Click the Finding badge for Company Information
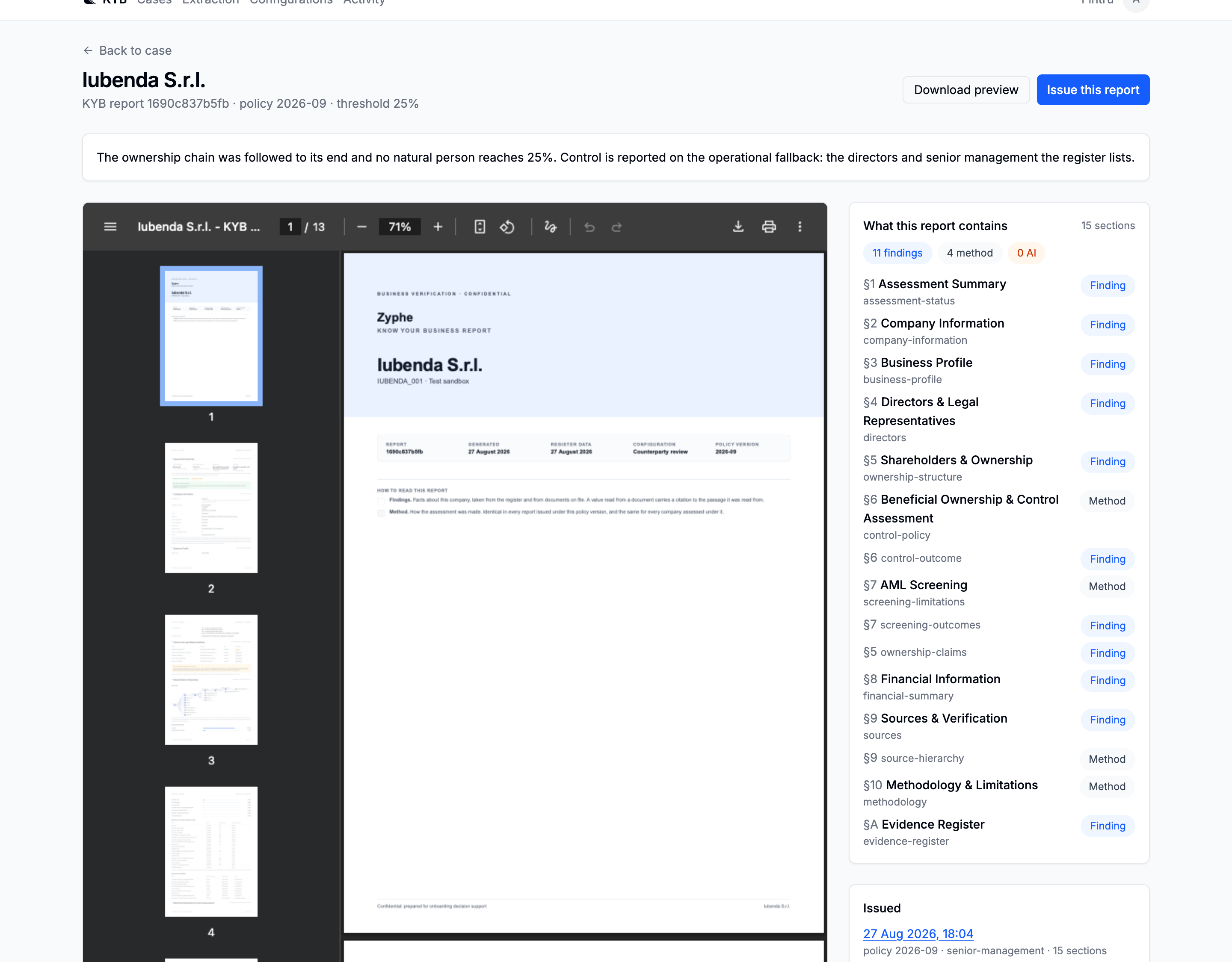 1108,325
